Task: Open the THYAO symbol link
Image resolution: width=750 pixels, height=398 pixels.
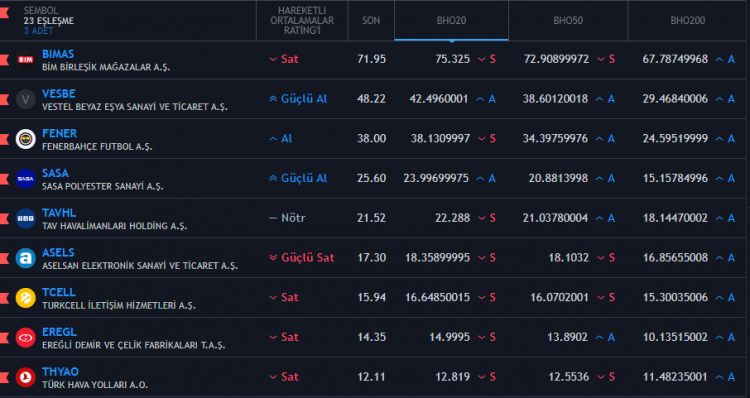Action: coord(60,372)
